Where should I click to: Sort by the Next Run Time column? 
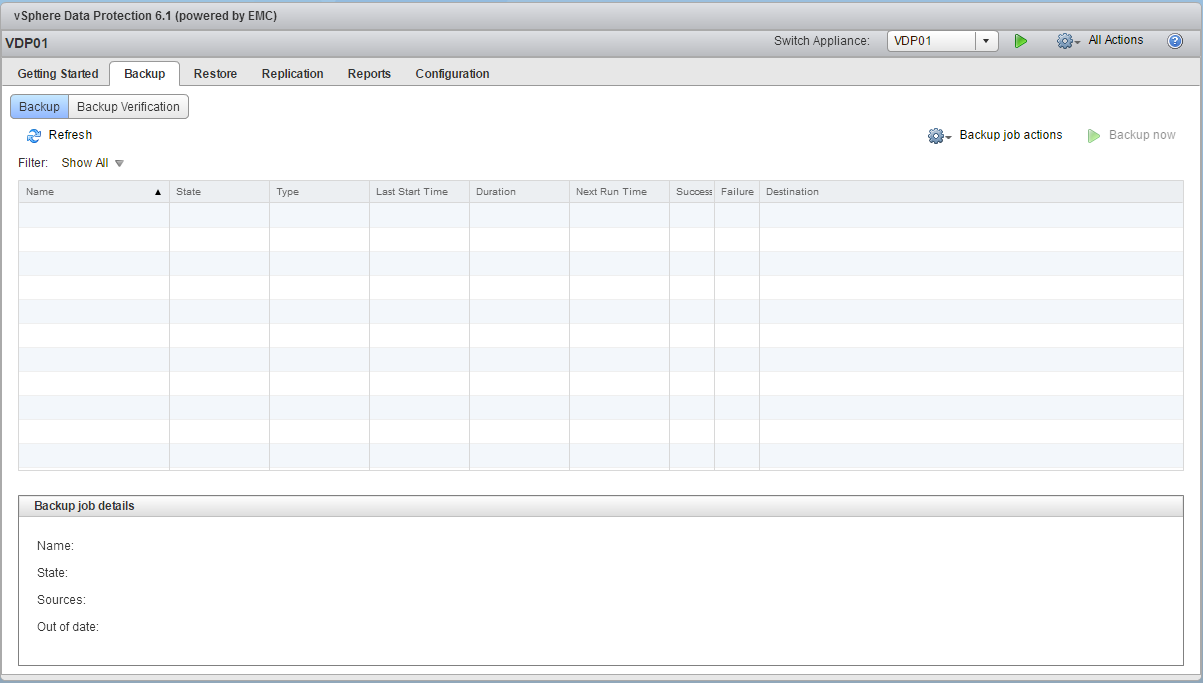point(611,192)
